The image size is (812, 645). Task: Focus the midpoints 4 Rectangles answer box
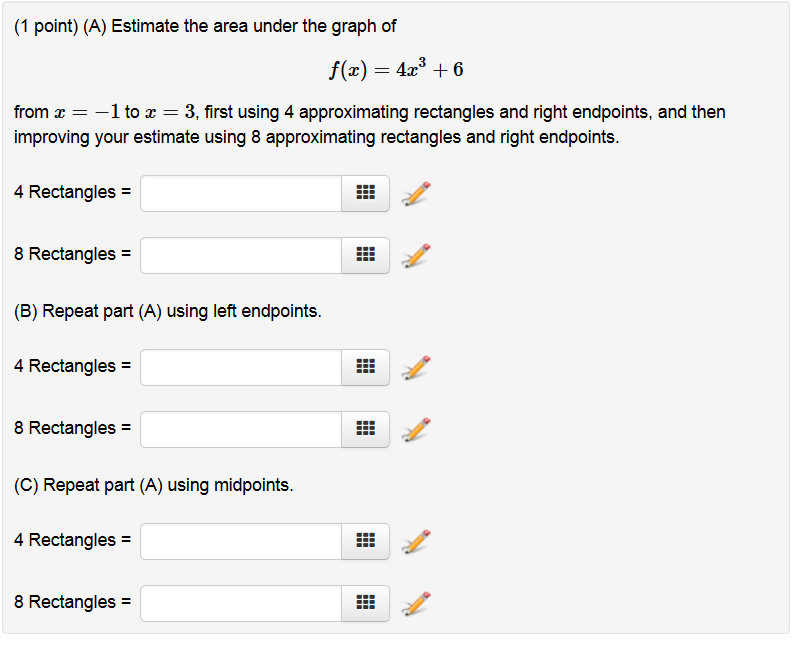pyautogui.click(x=240, y=541)
